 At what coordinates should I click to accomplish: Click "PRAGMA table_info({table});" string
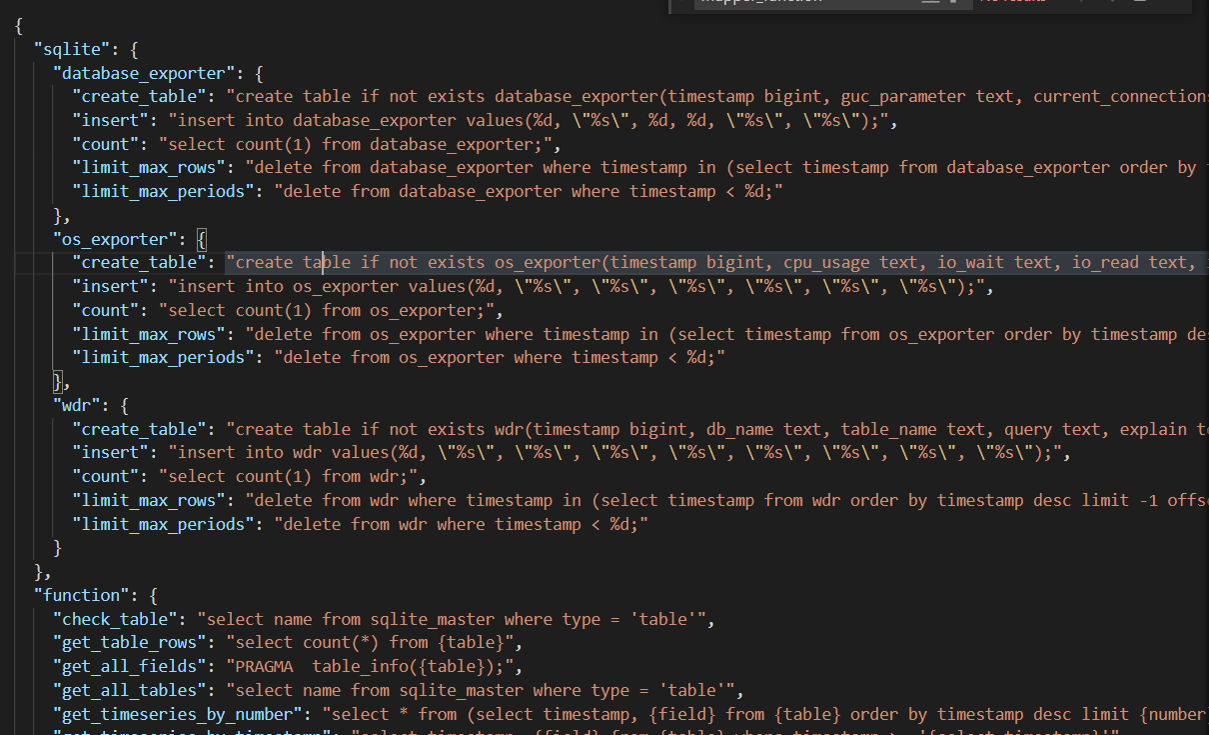pos(369,666)
